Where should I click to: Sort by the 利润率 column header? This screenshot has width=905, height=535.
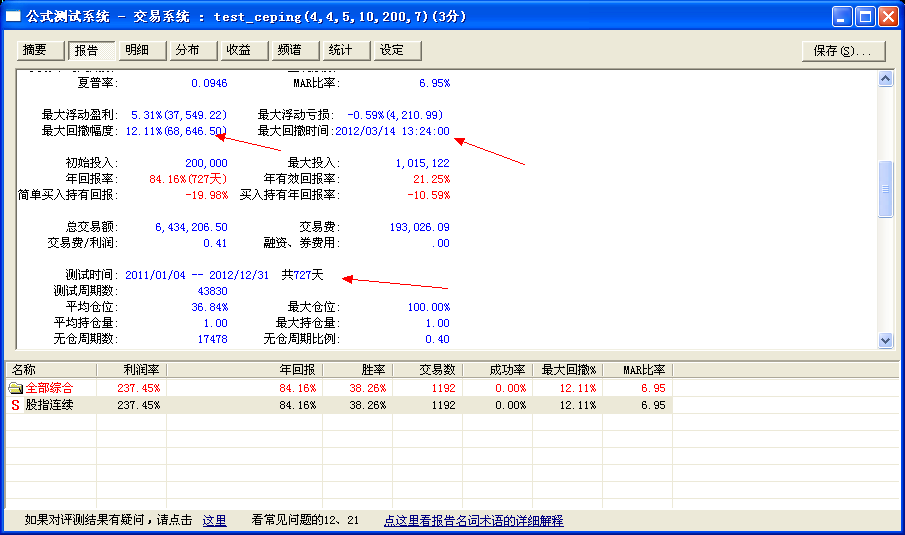click(x=131, y=370)
